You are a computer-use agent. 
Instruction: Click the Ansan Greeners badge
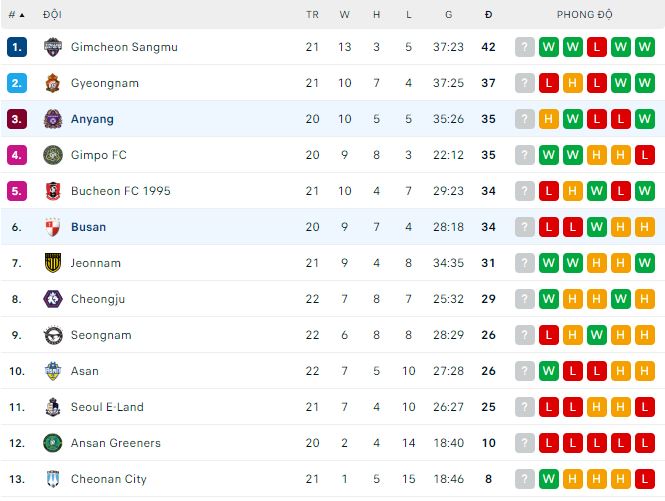pos(53,443)
